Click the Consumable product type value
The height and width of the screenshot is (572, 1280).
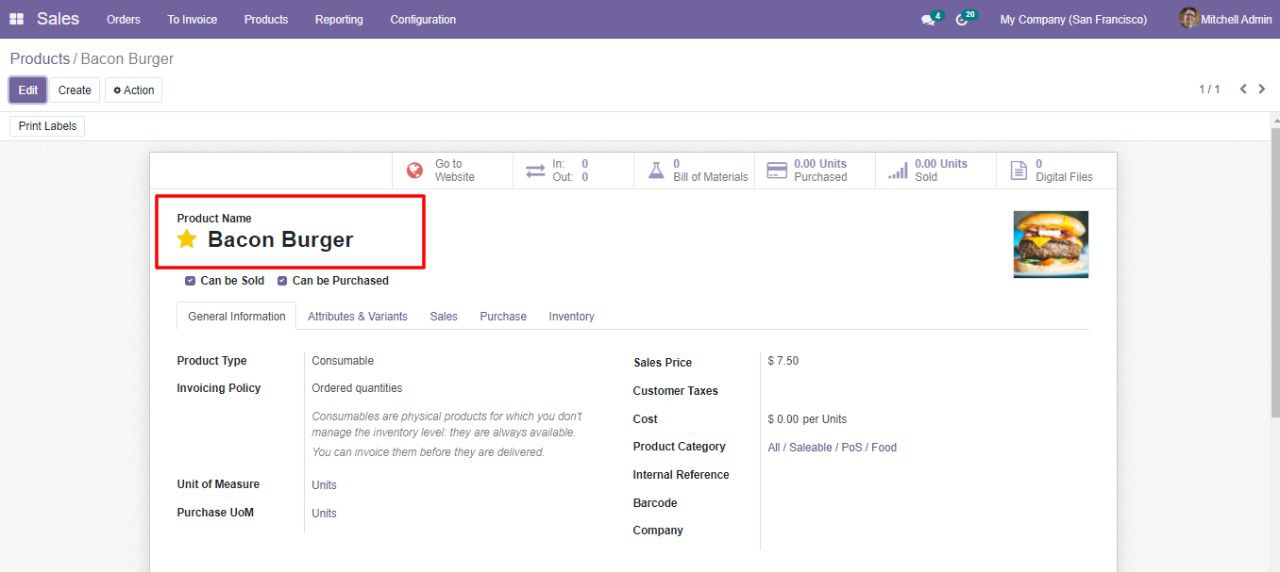click(x=343, y=361)
